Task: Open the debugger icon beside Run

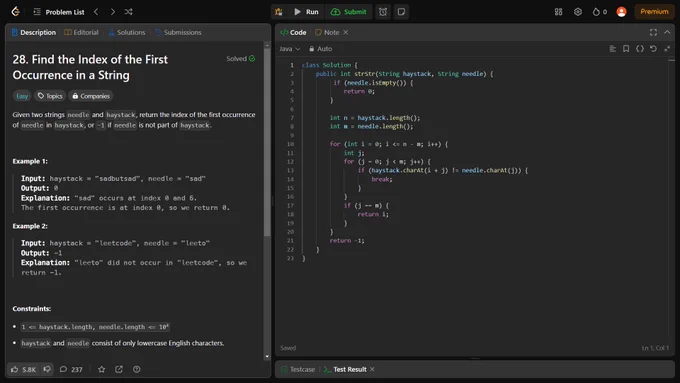Action: tap(278, 12)
